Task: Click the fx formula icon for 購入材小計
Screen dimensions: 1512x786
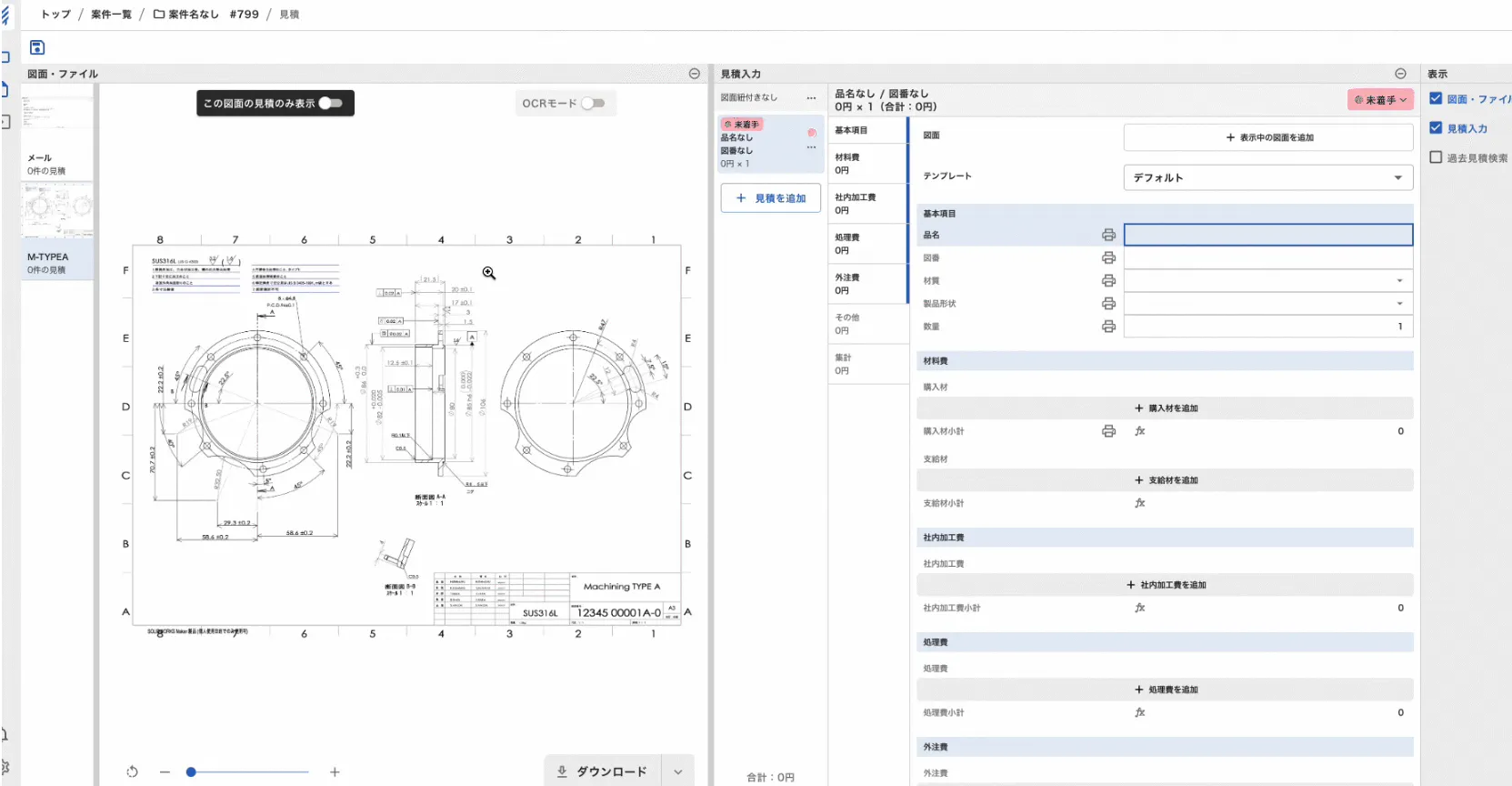Action: coord(1139,431)
